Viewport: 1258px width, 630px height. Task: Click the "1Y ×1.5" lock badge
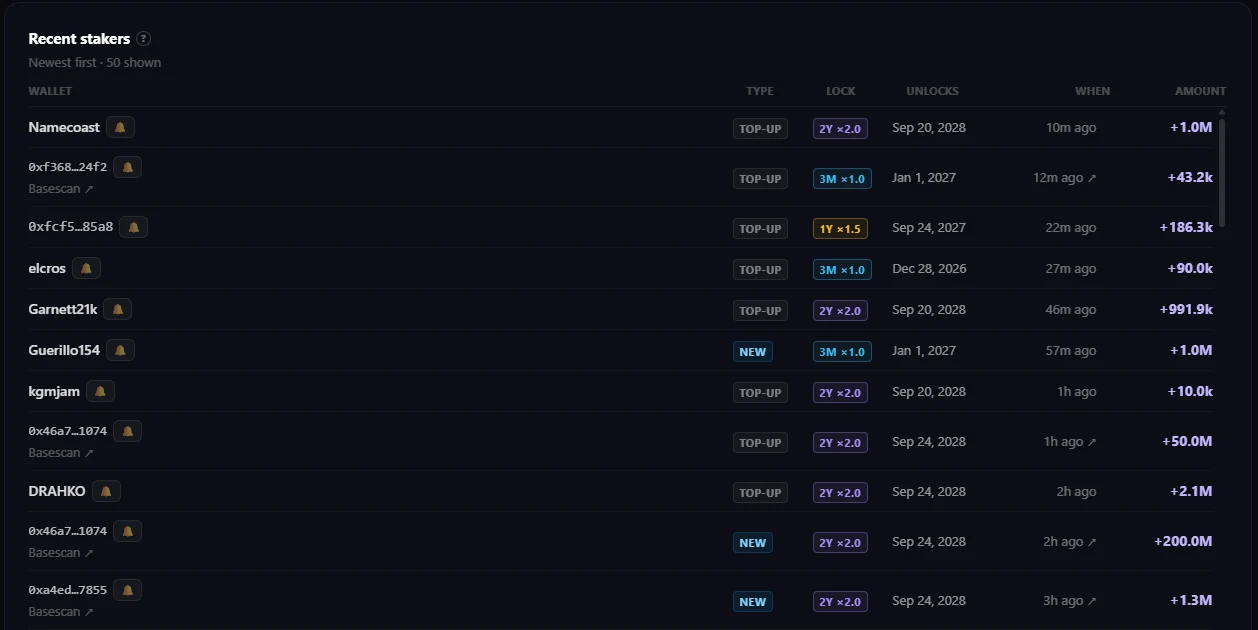tap(840, 229)
